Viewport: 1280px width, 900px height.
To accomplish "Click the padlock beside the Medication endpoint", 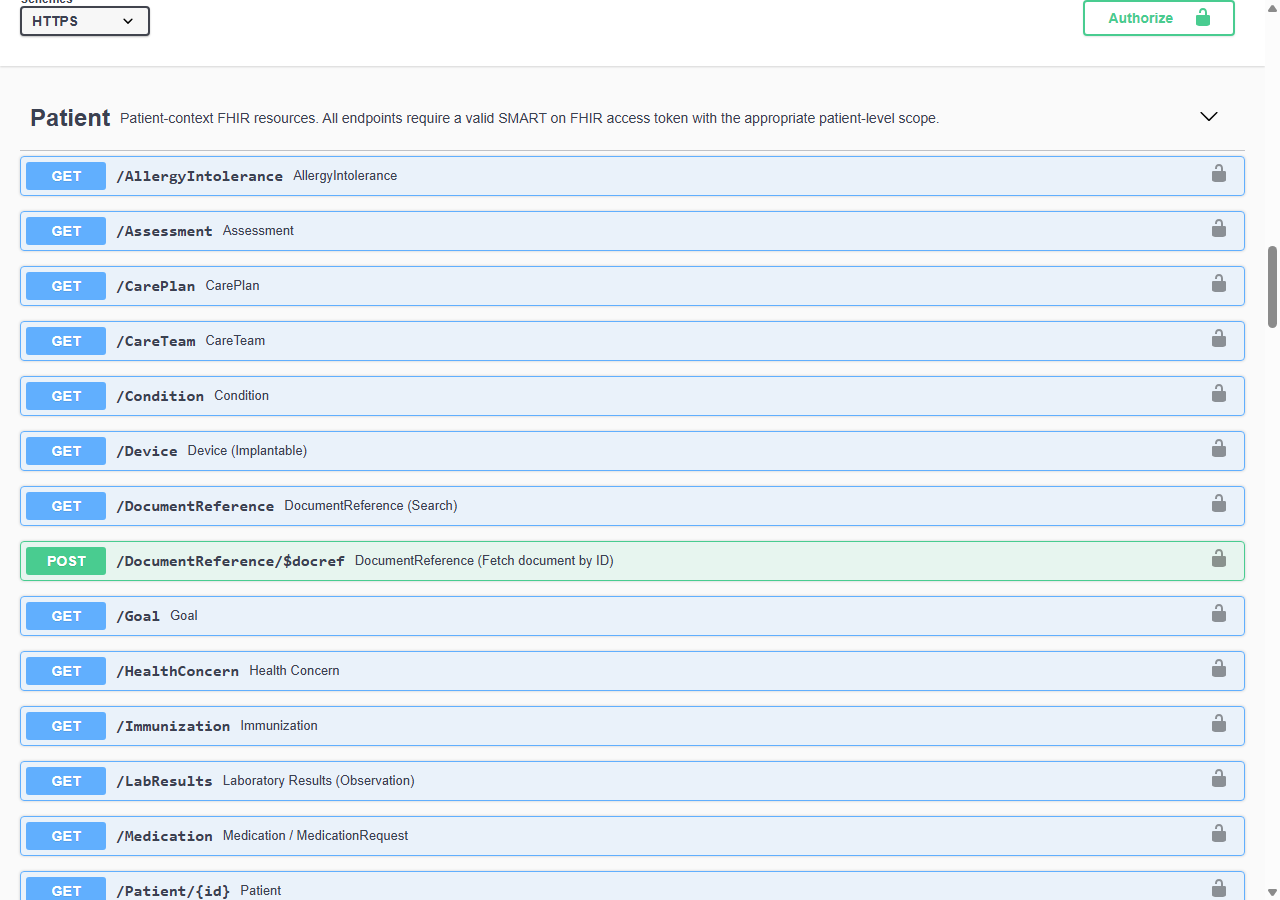I will pyautogui.click(x=1219, y=833).
